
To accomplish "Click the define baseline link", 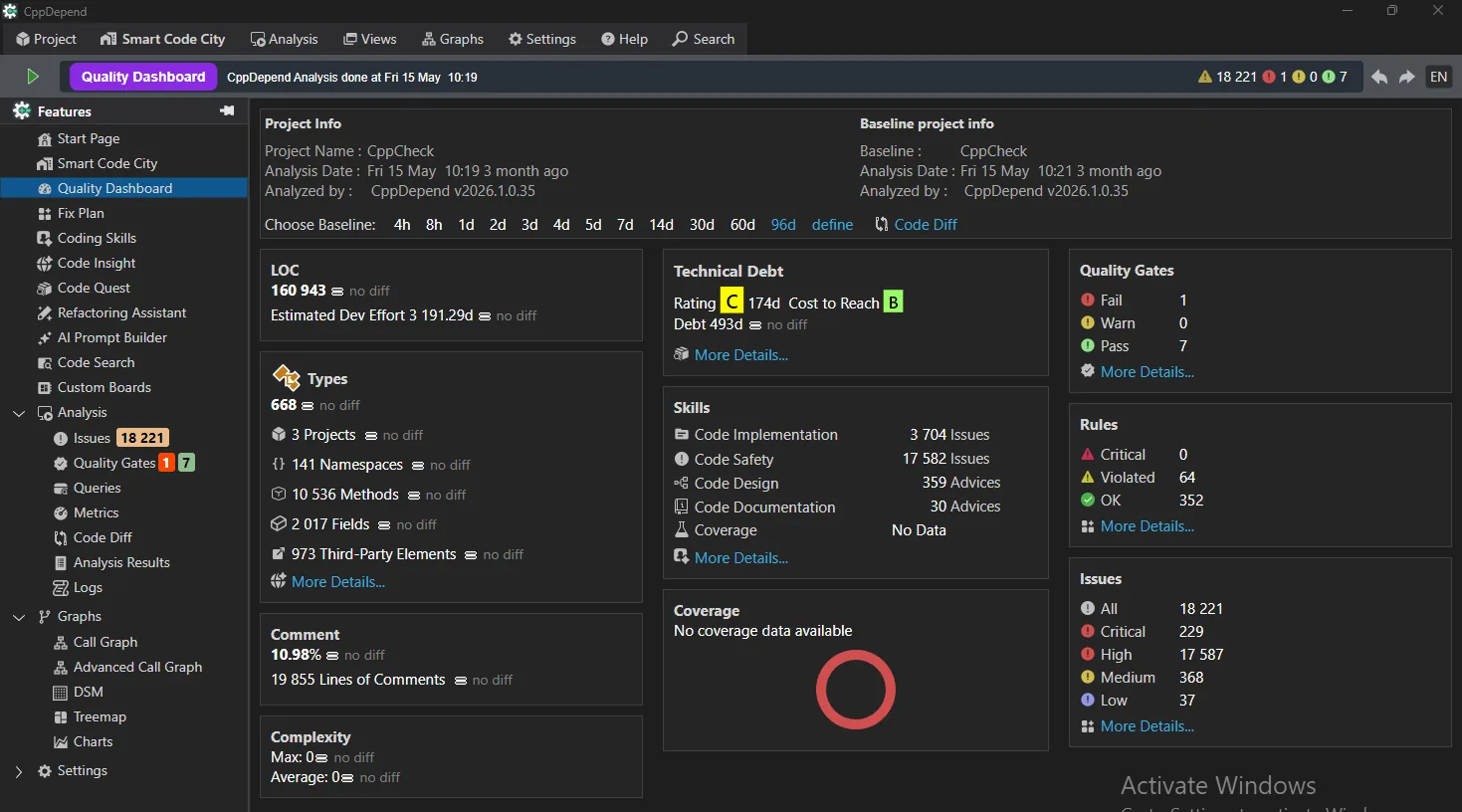I will pyautogui.click(x=832, y=225).
